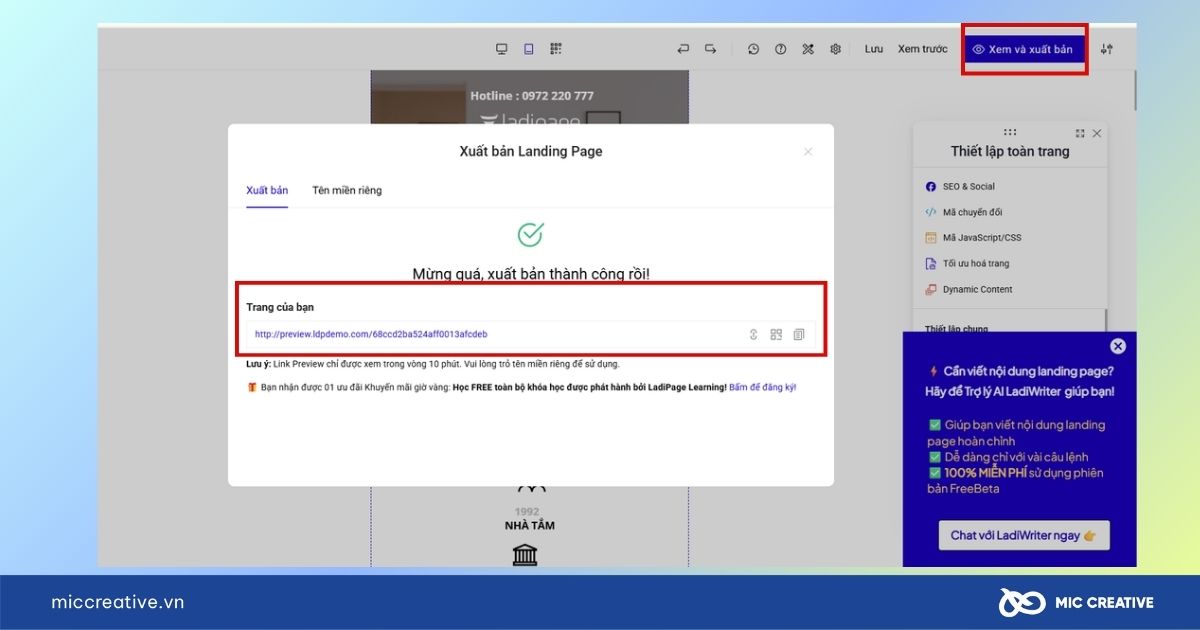Open the preview.ldpdemo.com page link
Image resolution: width=1200 pixels, height=630 pixels.
tap(371, 334)
